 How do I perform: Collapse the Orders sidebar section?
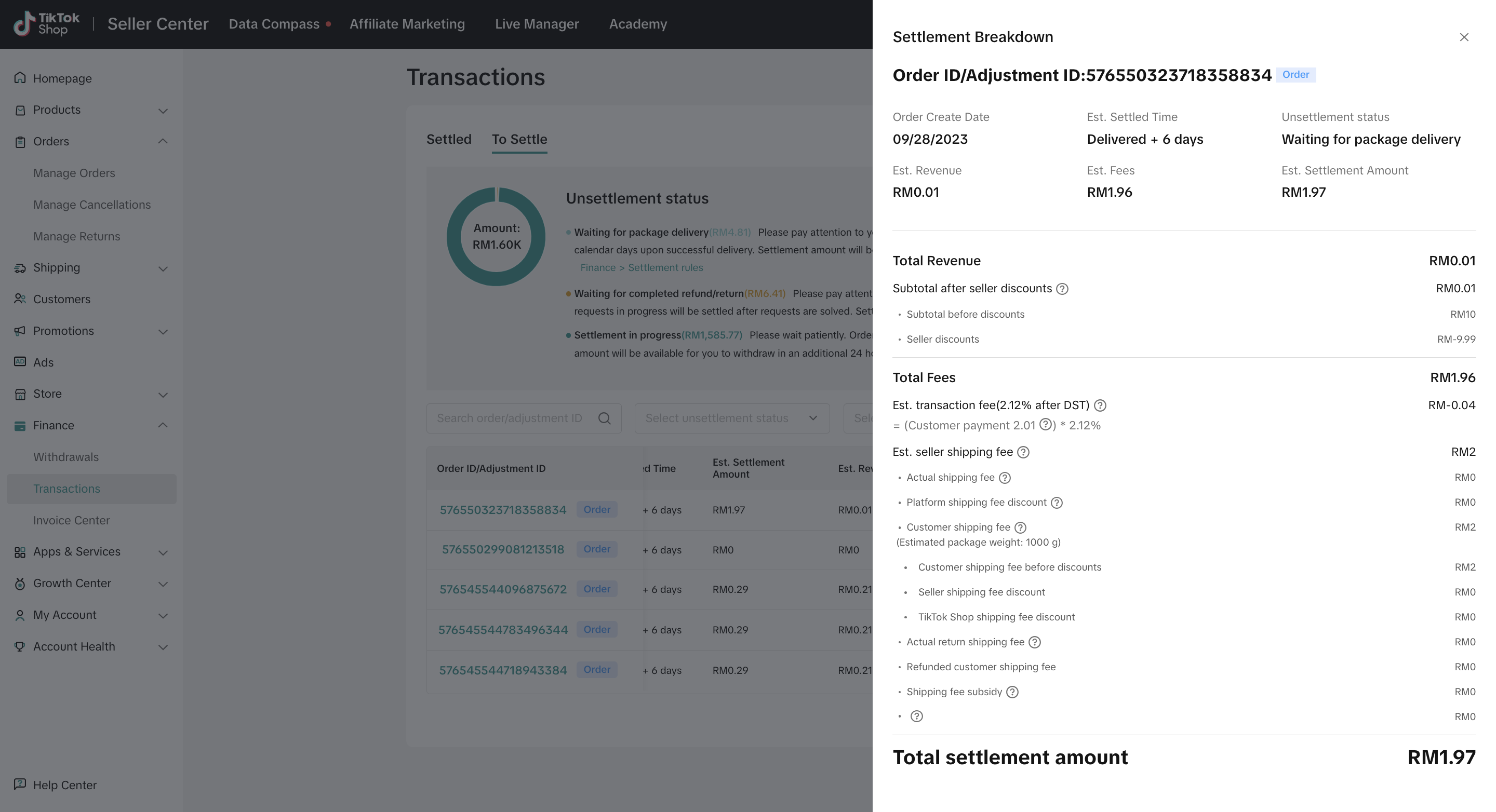(x=163, y=142)
